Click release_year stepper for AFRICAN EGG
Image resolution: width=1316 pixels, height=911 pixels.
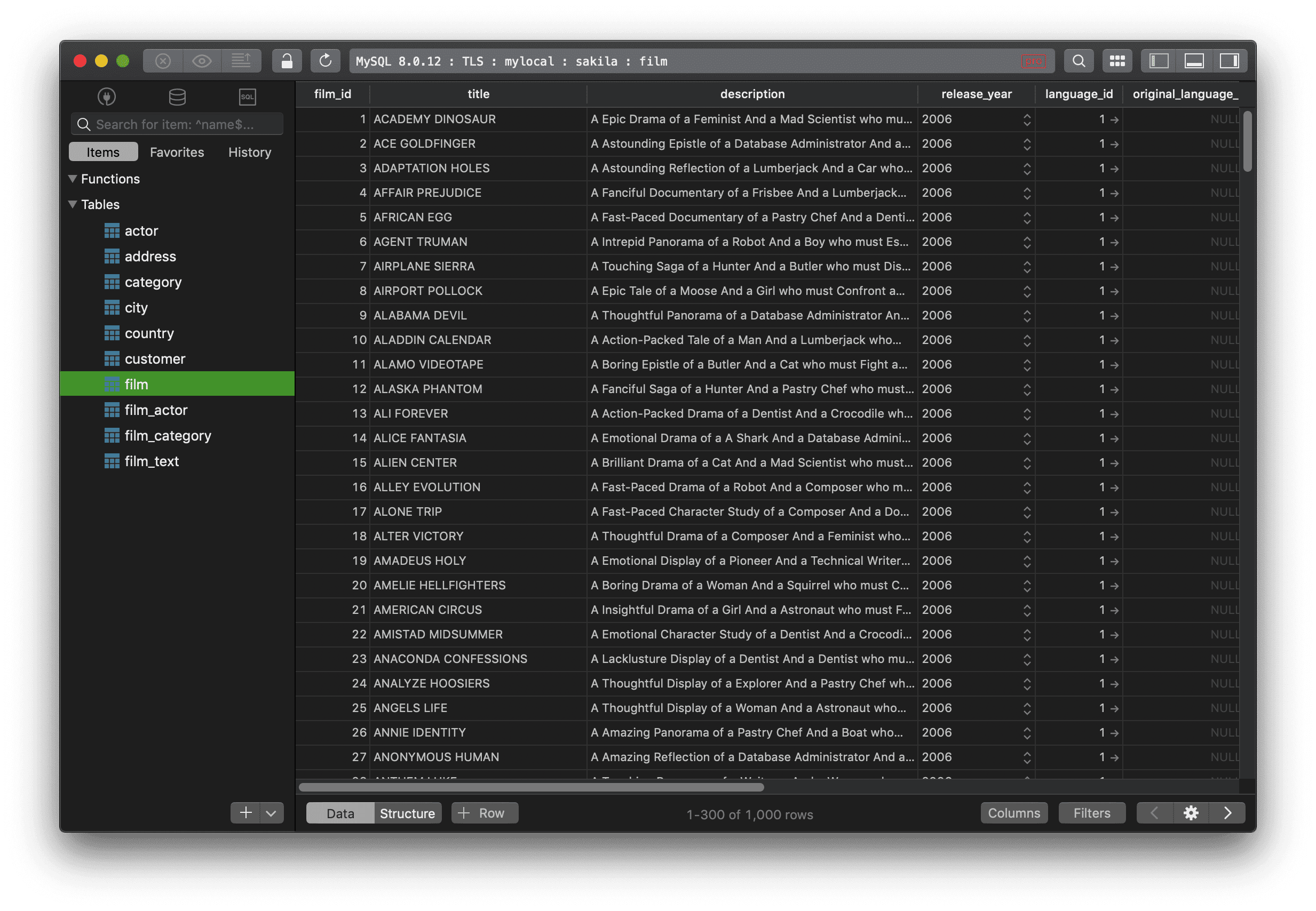pos(1027,218)
